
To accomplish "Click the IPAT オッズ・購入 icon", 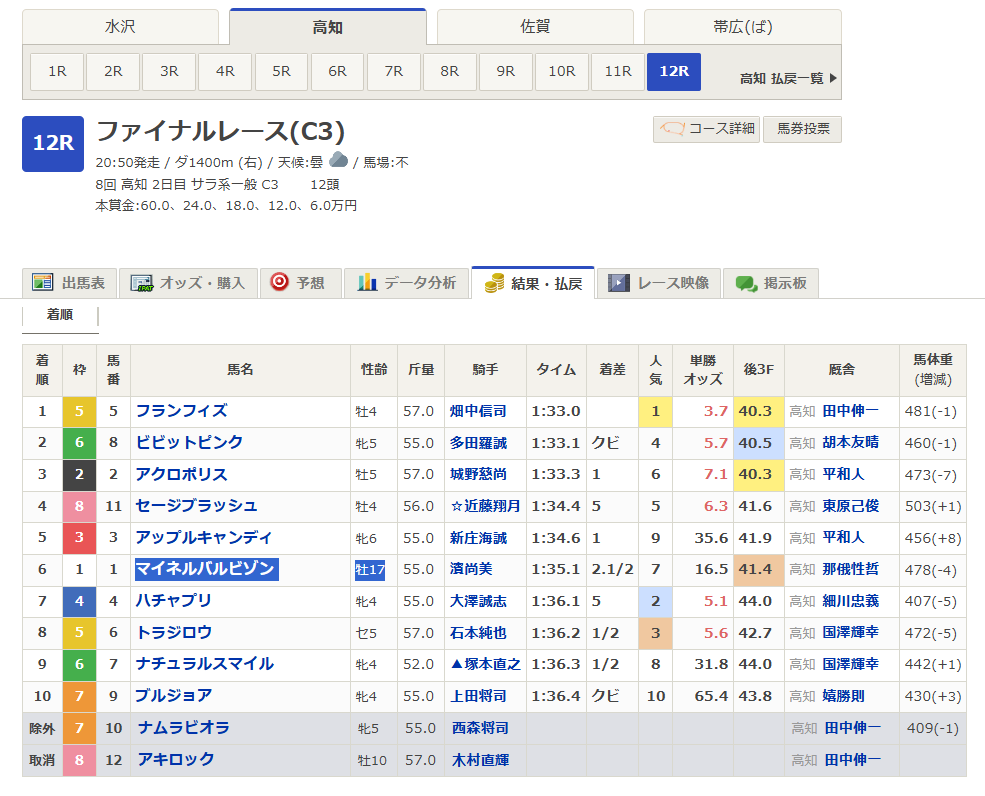I will point(141,283).
